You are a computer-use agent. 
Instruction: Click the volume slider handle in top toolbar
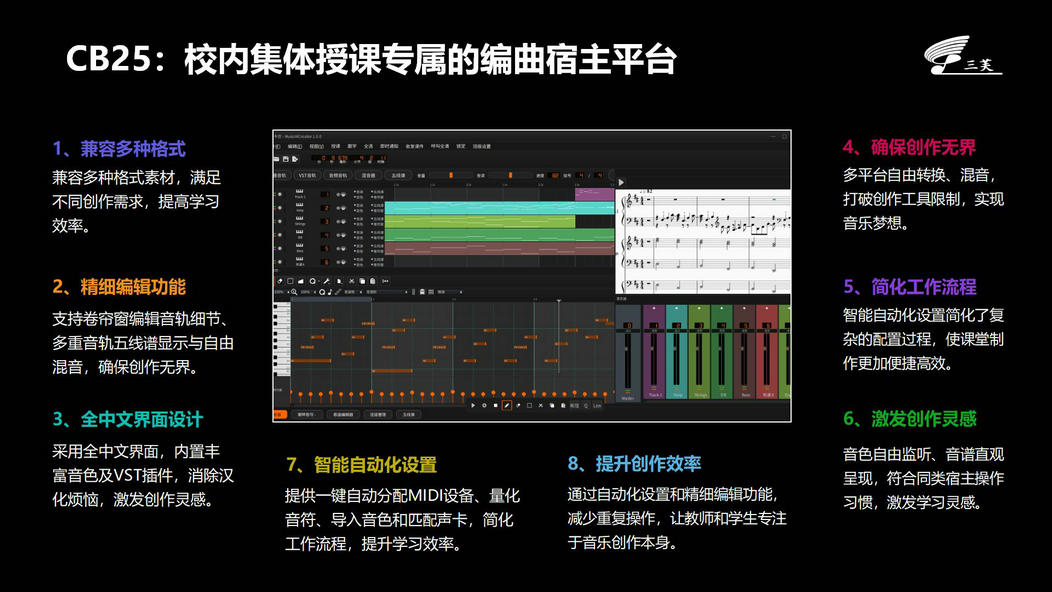451,175
